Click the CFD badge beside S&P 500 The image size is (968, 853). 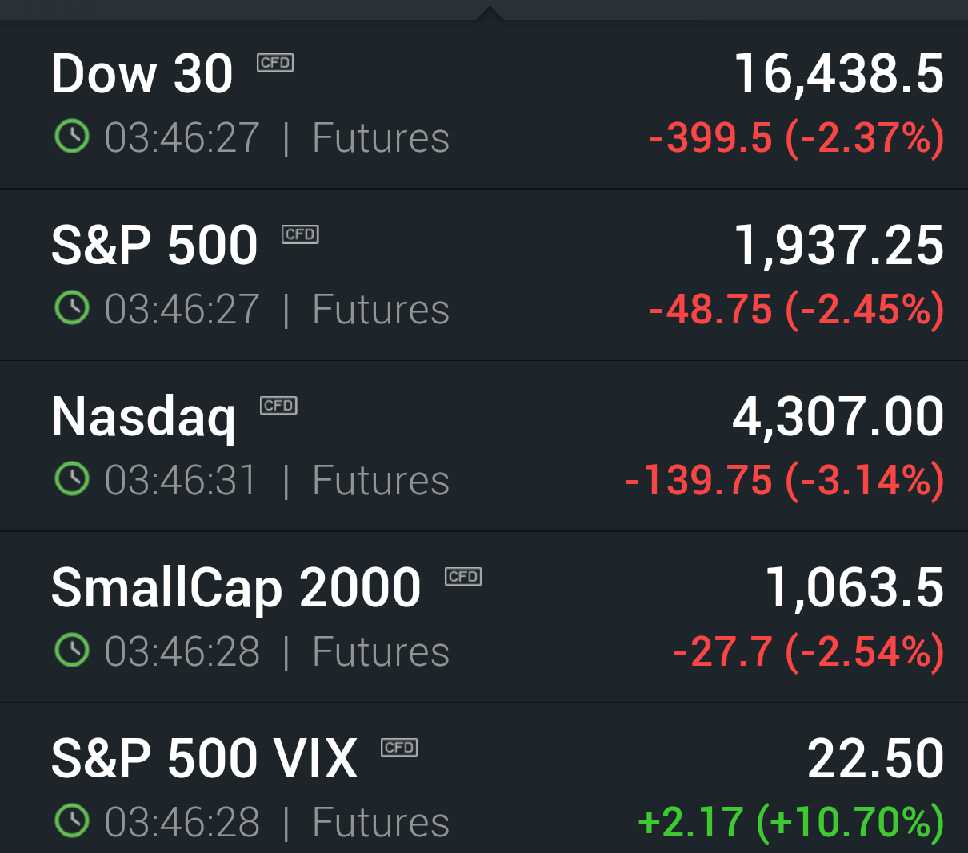(300, 234)
